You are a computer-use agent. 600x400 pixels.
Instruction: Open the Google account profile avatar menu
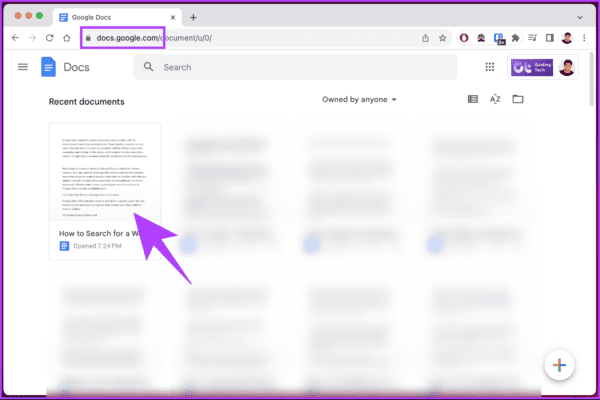(565, 67)
